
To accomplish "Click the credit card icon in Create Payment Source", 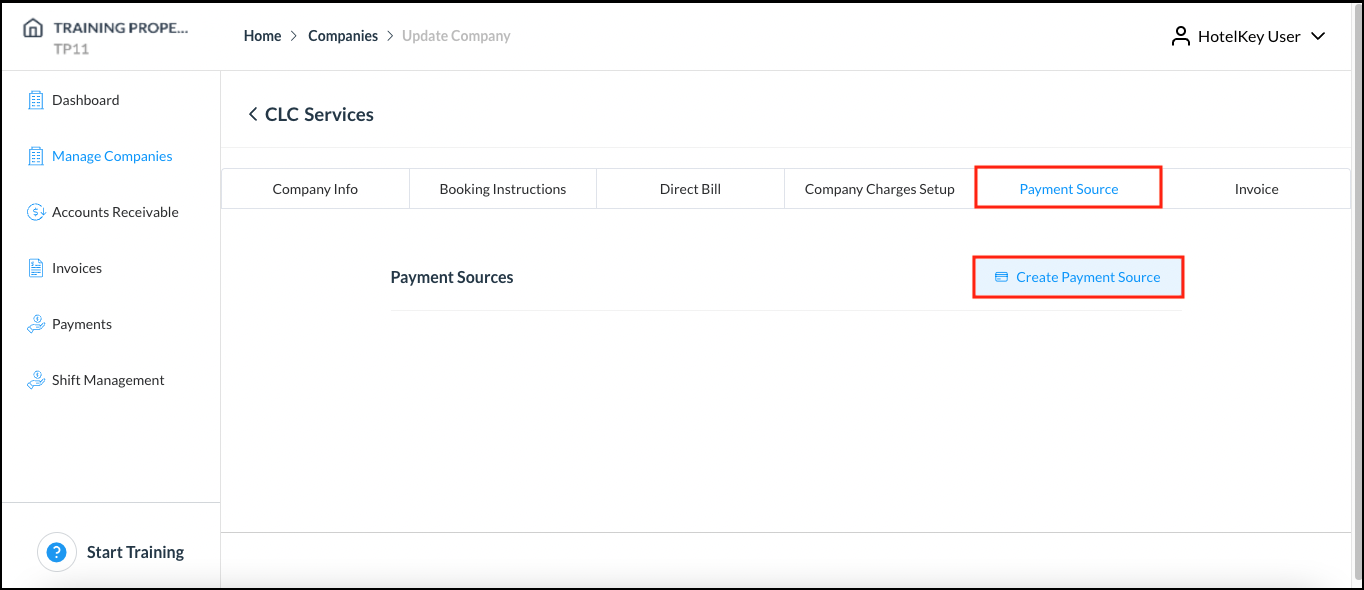I will 1002,277.
